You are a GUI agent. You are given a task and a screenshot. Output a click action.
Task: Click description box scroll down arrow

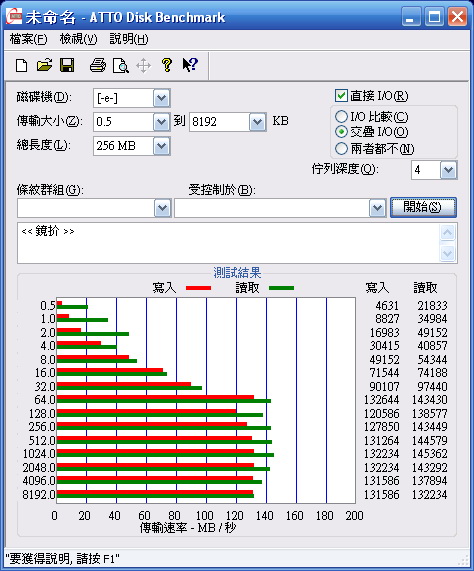[447, 253]
